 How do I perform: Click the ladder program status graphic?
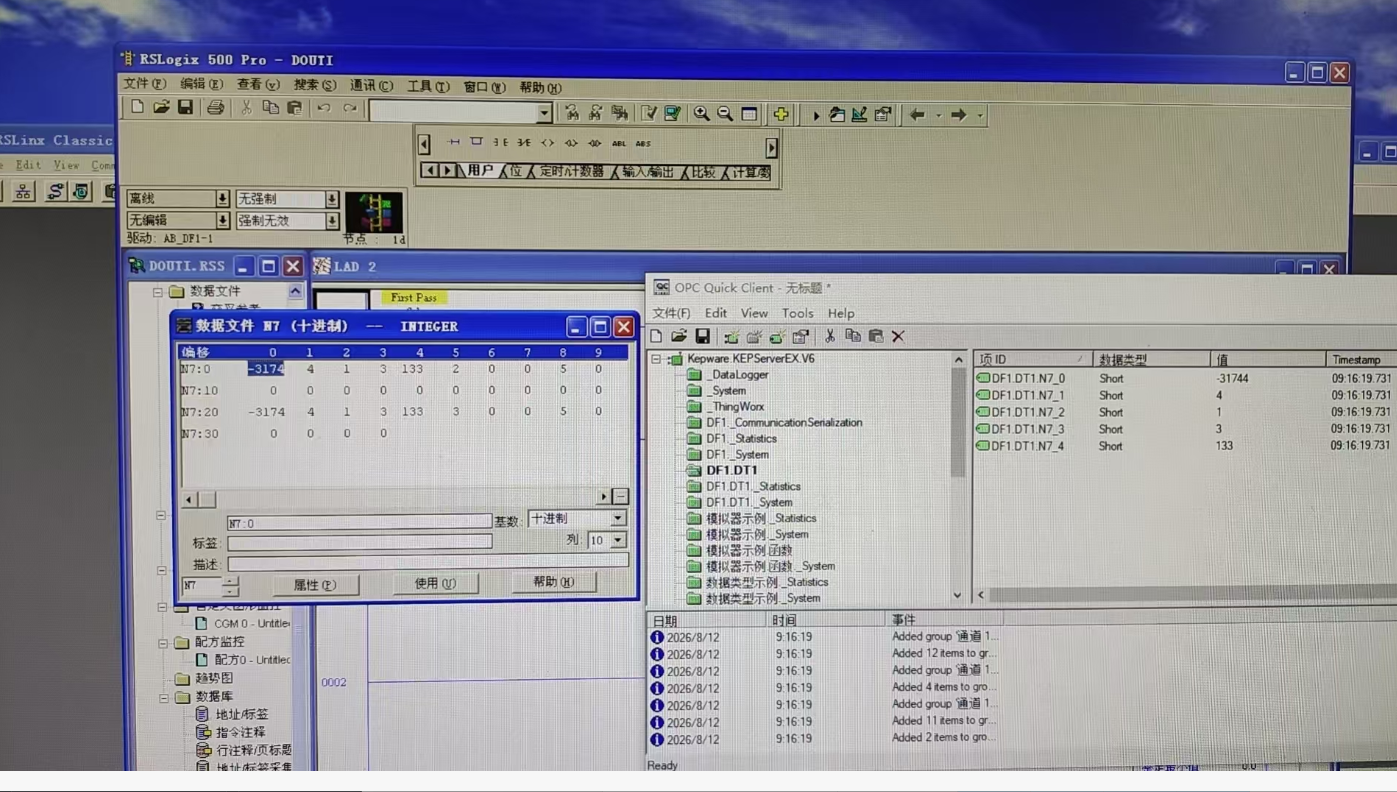coord(373,212)
